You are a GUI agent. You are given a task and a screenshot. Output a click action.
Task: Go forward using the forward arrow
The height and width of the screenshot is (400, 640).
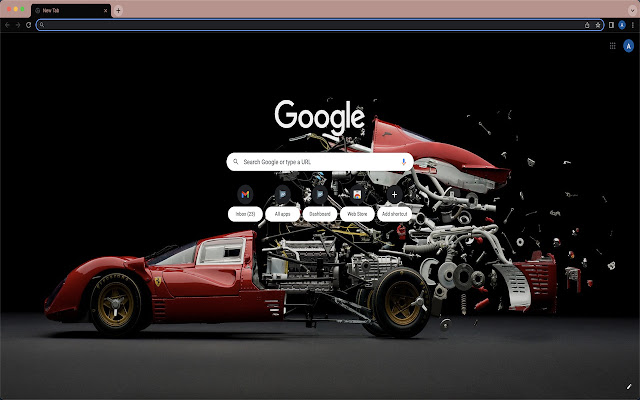click(x=18, y=25)
